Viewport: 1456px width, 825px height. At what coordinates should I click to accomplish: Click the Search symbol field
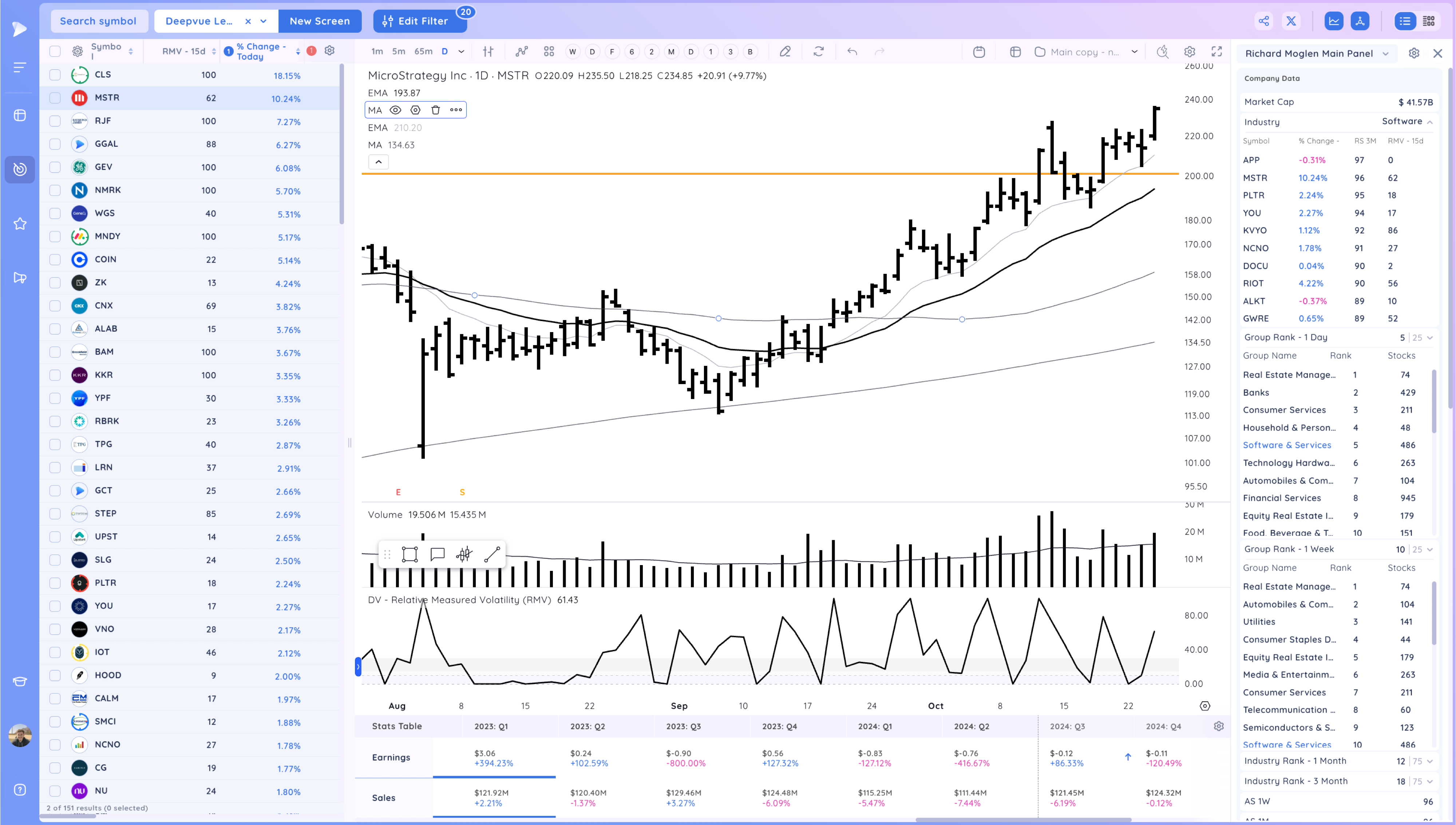(x=99, y=21)
